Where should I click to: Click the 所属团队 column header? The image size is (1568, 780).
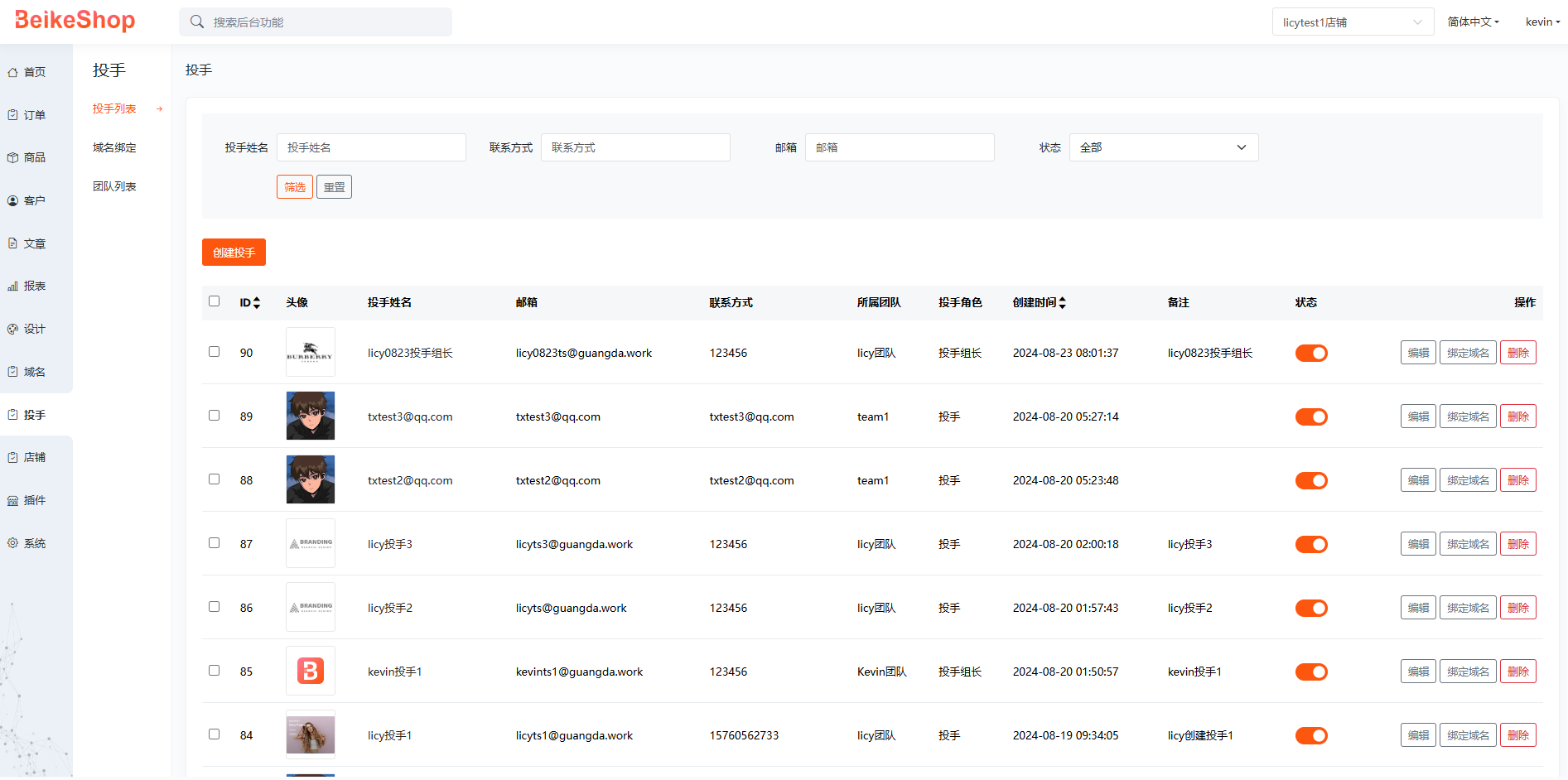[879, 303]
